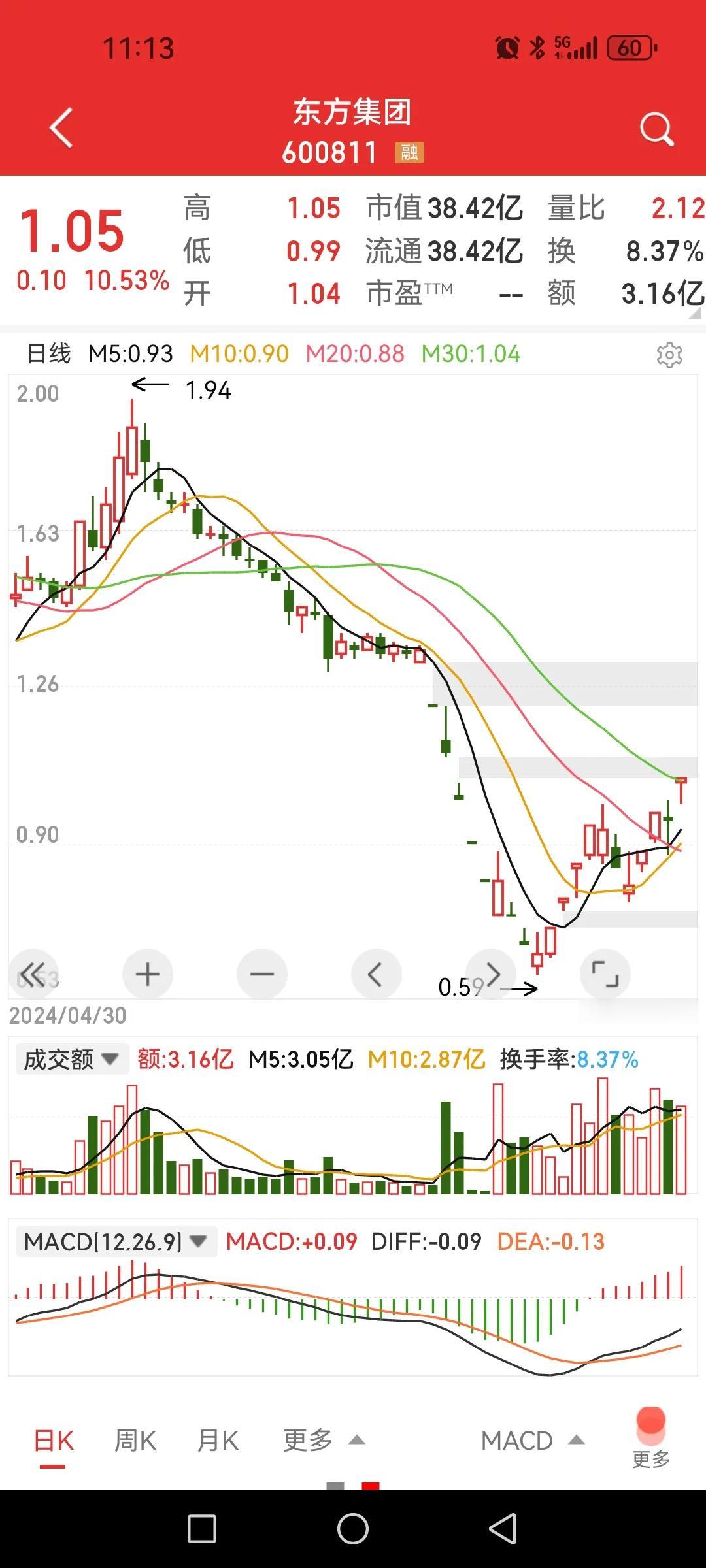Zoom in chart with plus button
The width and height of the screenshot is (706, 1568).
148,973
